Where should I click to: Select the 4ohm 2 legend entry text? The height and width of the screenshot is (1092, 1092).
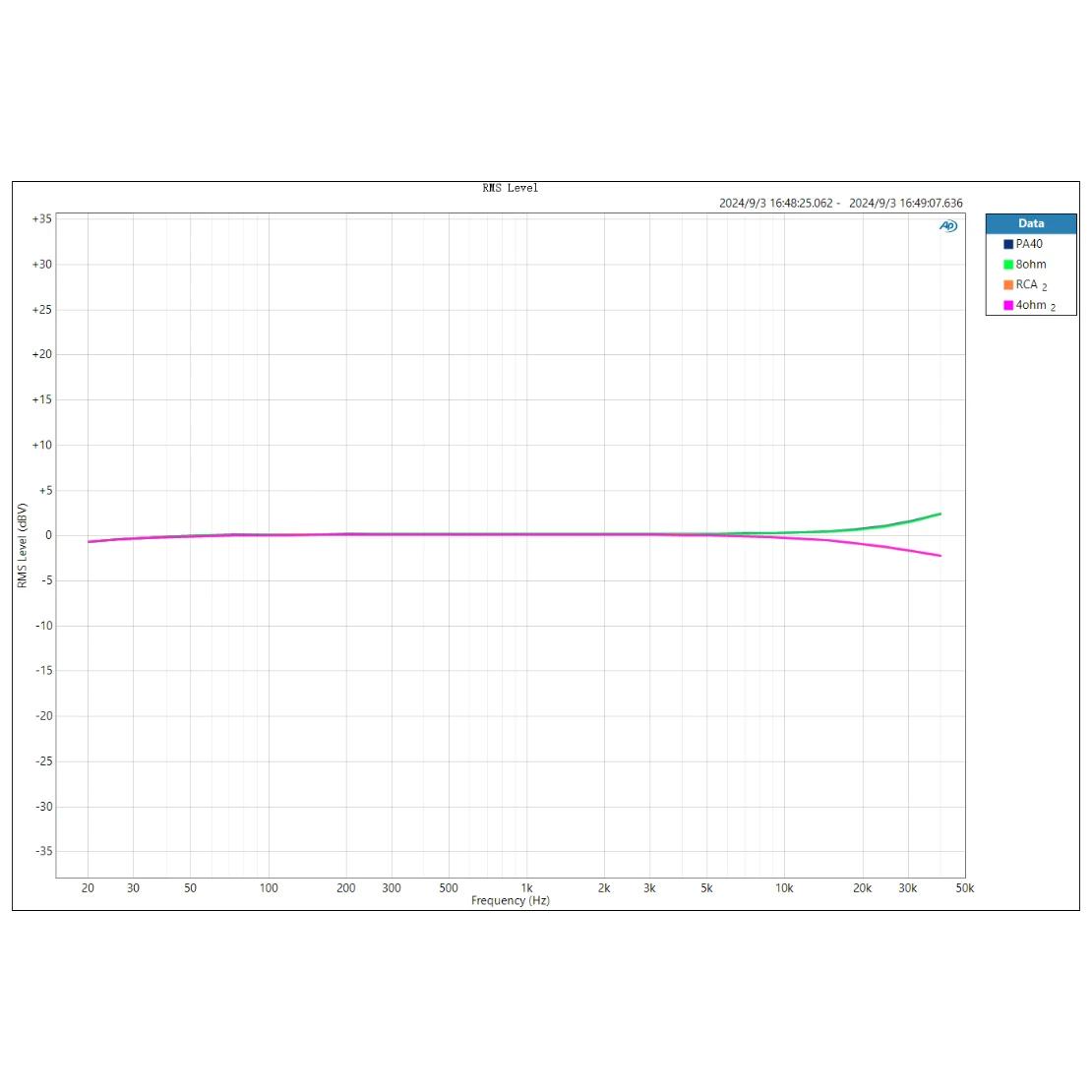[1035, 306]
